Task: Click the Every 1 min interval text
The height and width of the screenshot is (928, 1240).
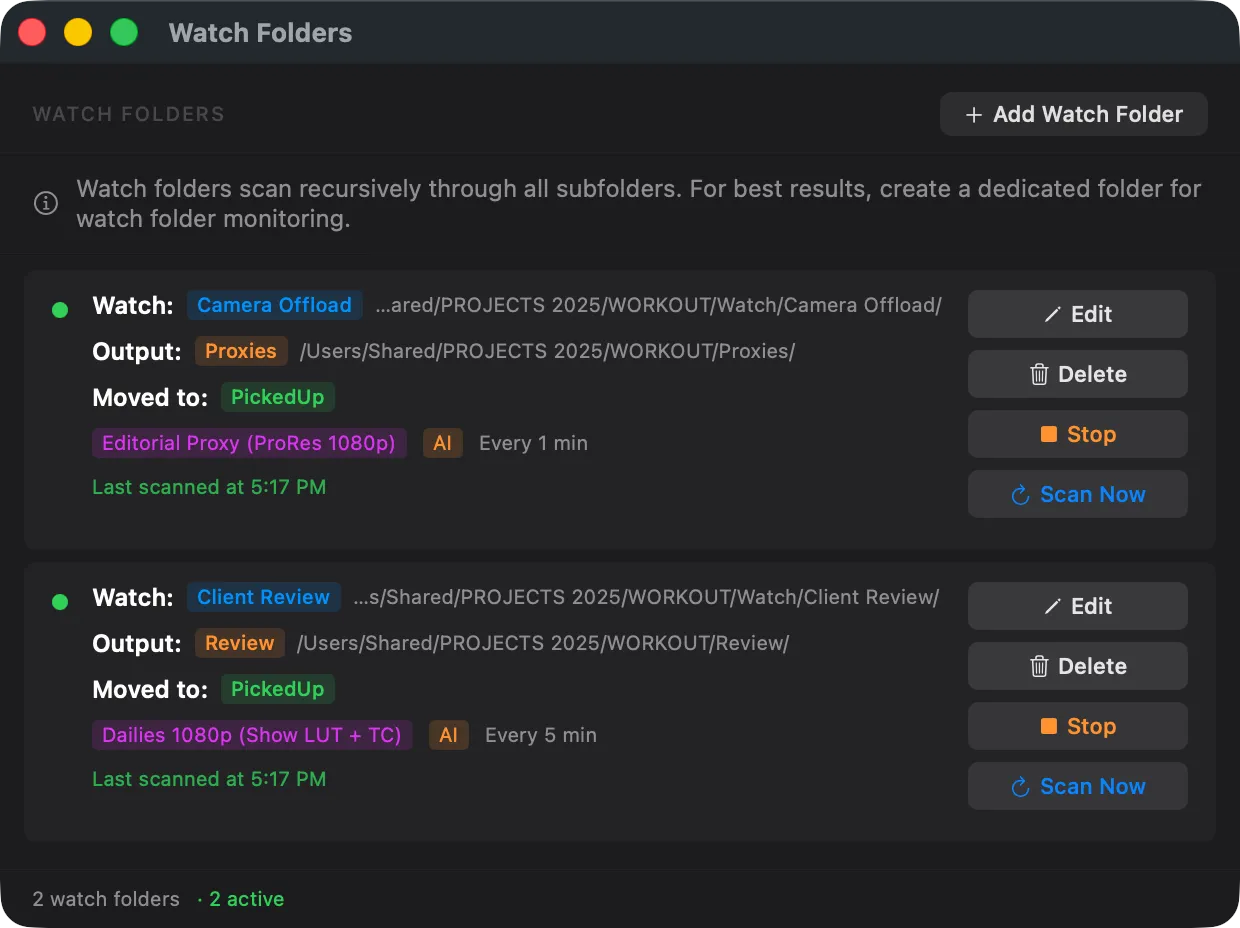Action: point(533,443)
